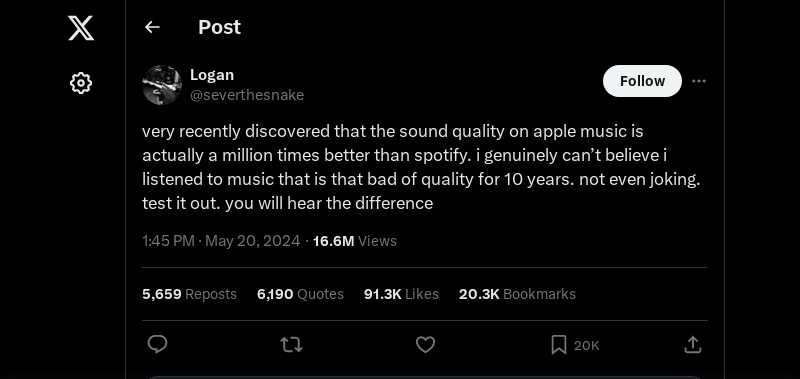The height and width of the screenshot is (379, 800).
Task: Click the X logo icon
Action: pyautogui.click(x=81, y=28)
